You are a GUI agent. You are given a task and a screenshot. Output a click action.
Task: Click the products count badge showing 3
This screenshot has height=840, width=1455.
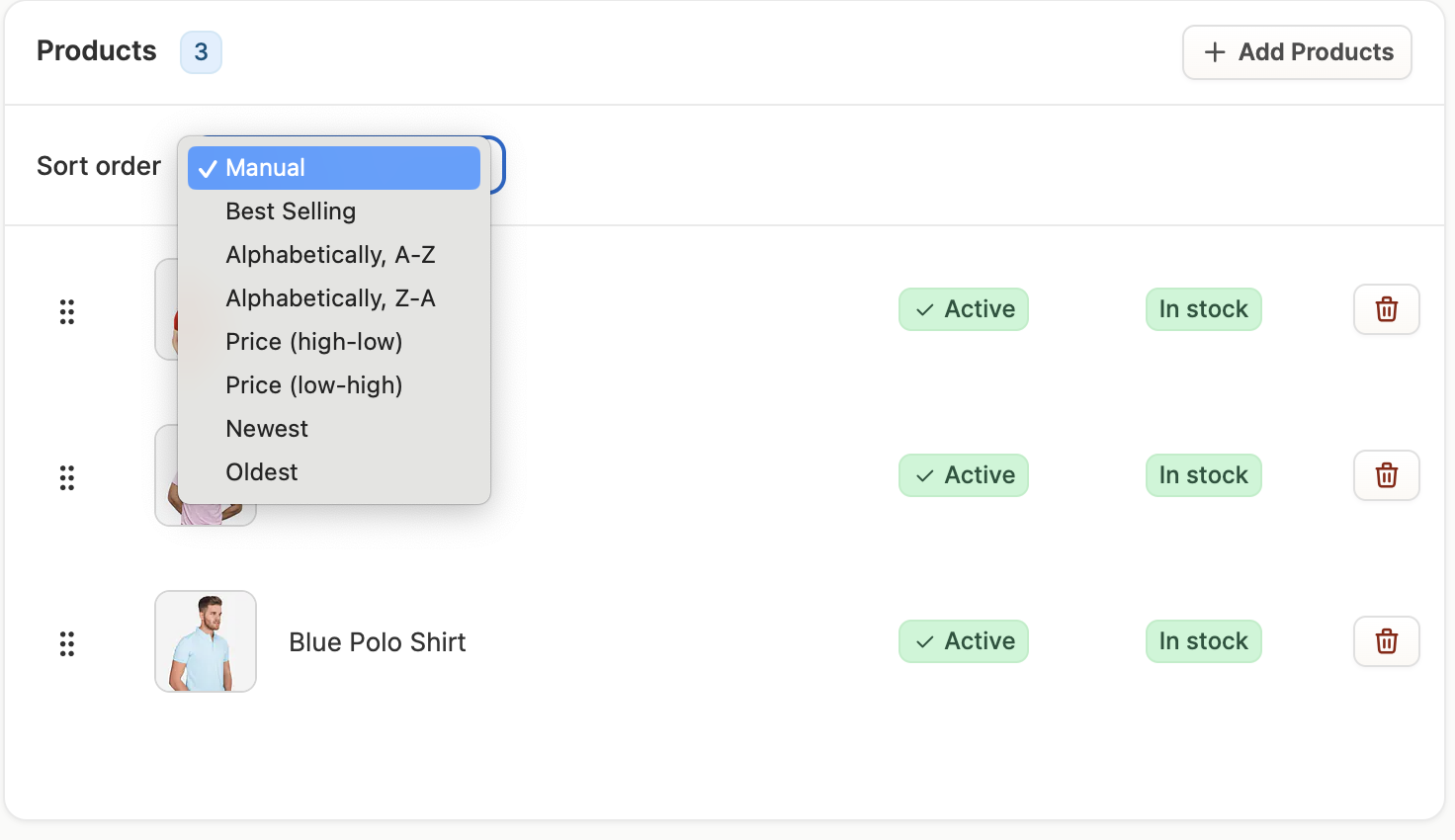pyautogui.click(x=201, y=52)
